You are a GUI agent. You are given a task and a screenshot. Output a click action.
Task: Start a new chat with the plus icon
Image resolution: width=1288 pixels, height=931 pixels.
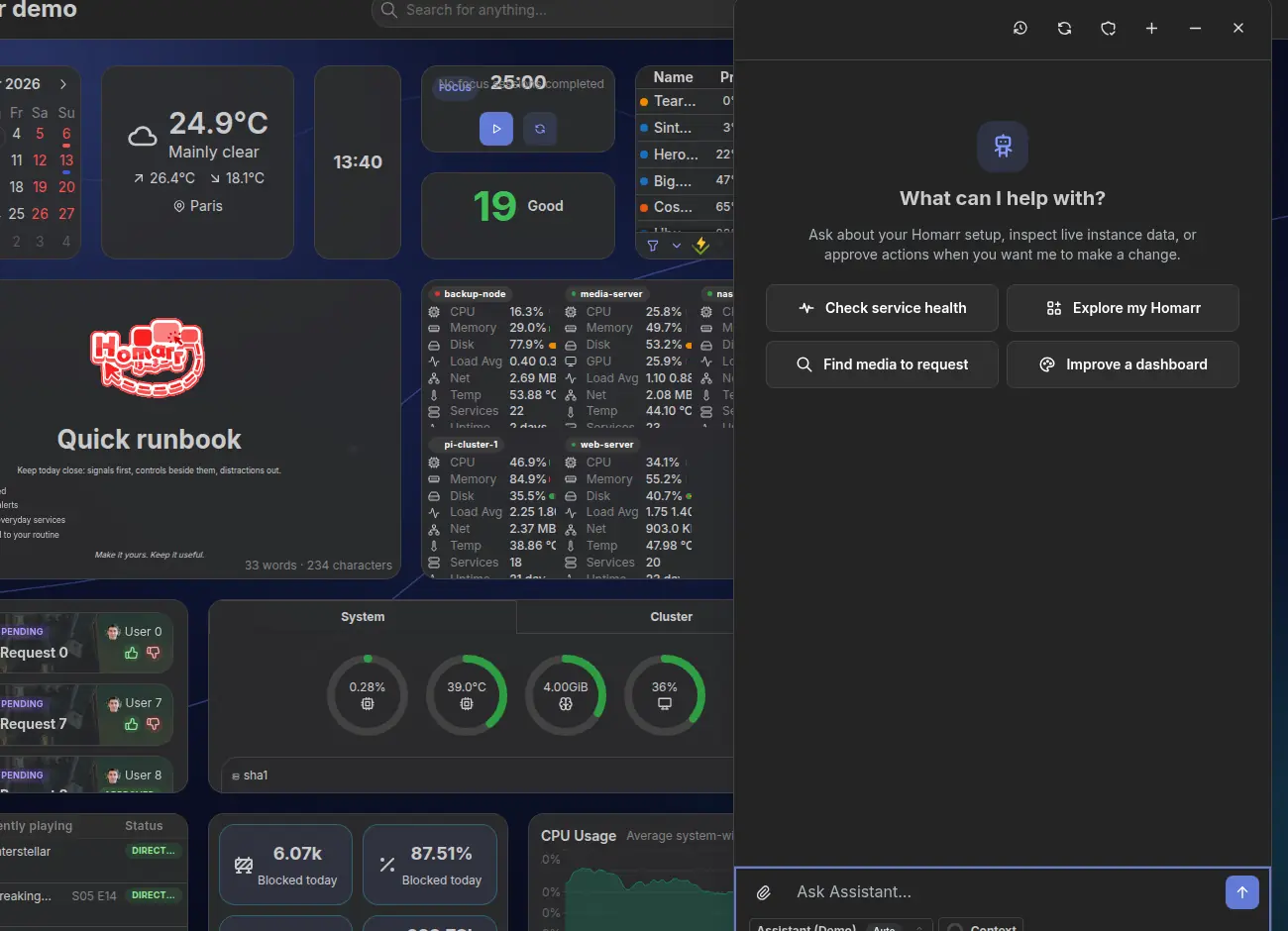pos(1151,28)
